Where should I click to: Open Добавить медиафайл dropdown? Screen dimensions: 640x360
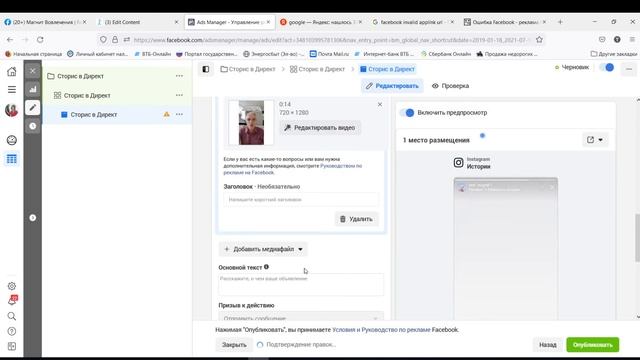[x=263, y=249]
